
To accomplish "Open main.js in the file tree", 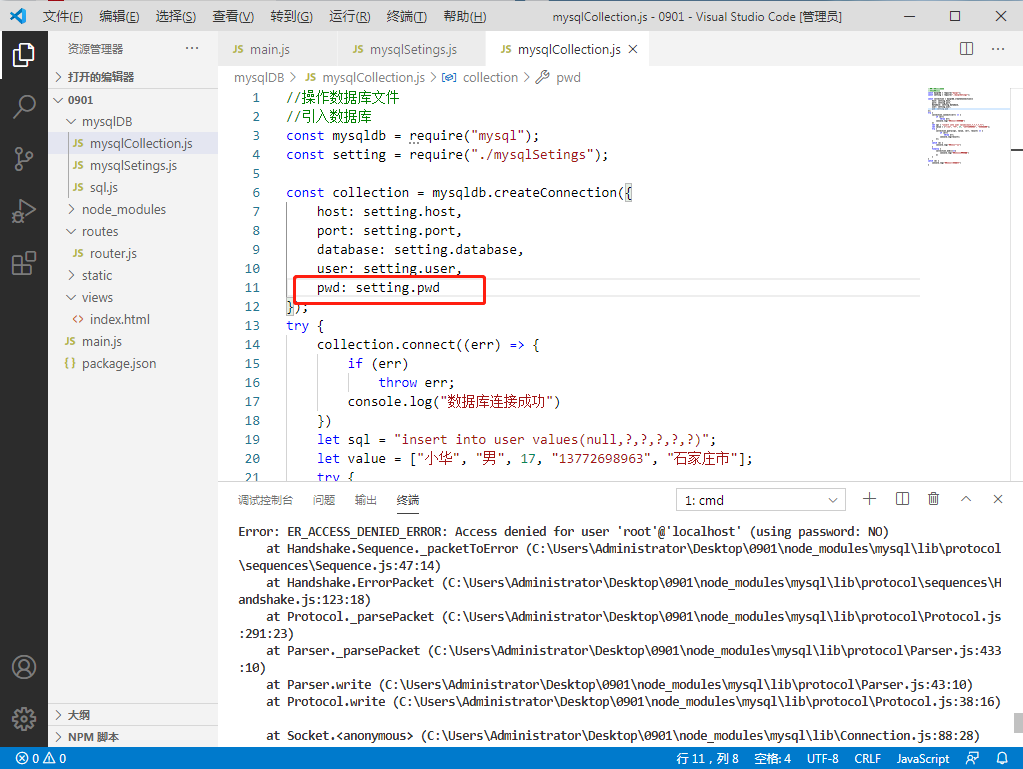I will click(x=133, y=341).
